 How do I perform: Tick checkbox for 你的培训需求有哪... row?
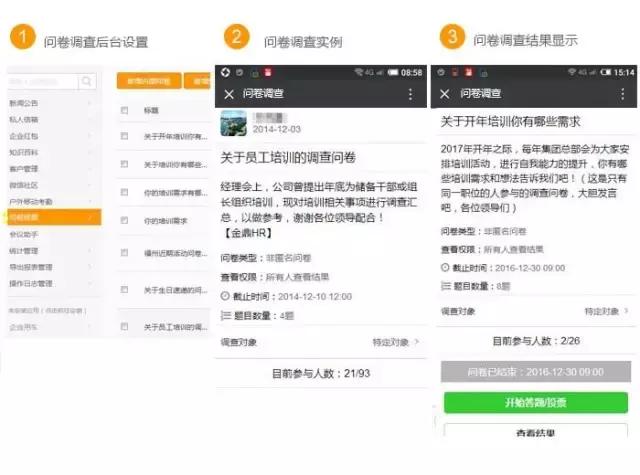124,192
